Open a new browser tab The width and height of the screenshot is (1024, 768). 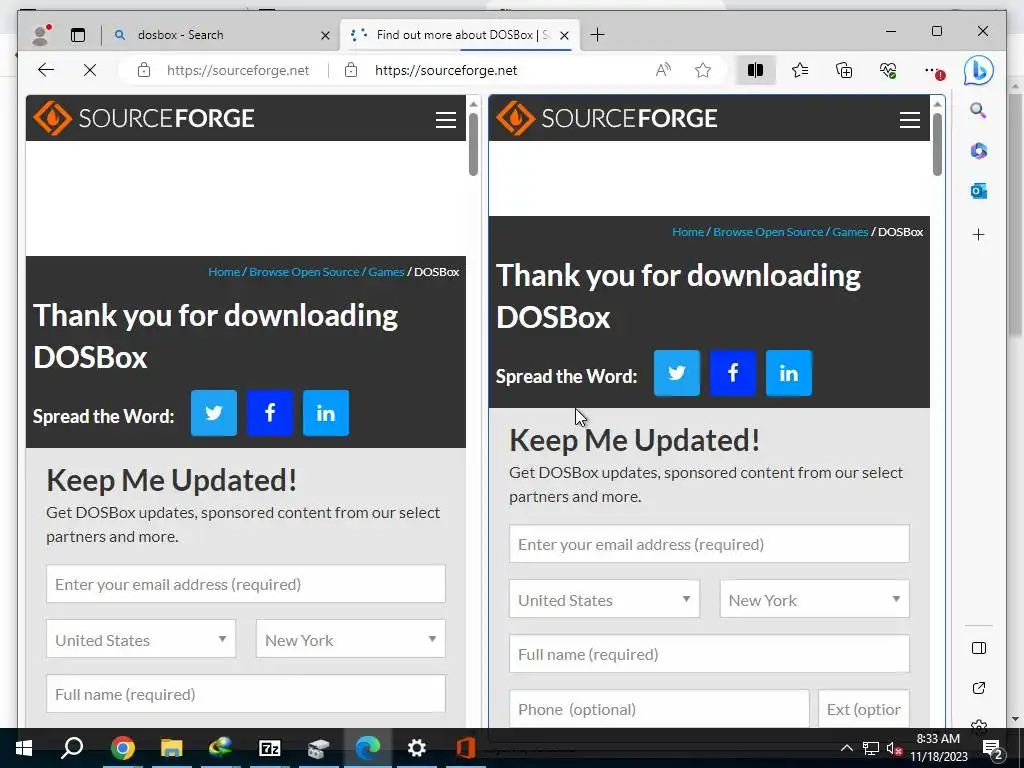597,35
